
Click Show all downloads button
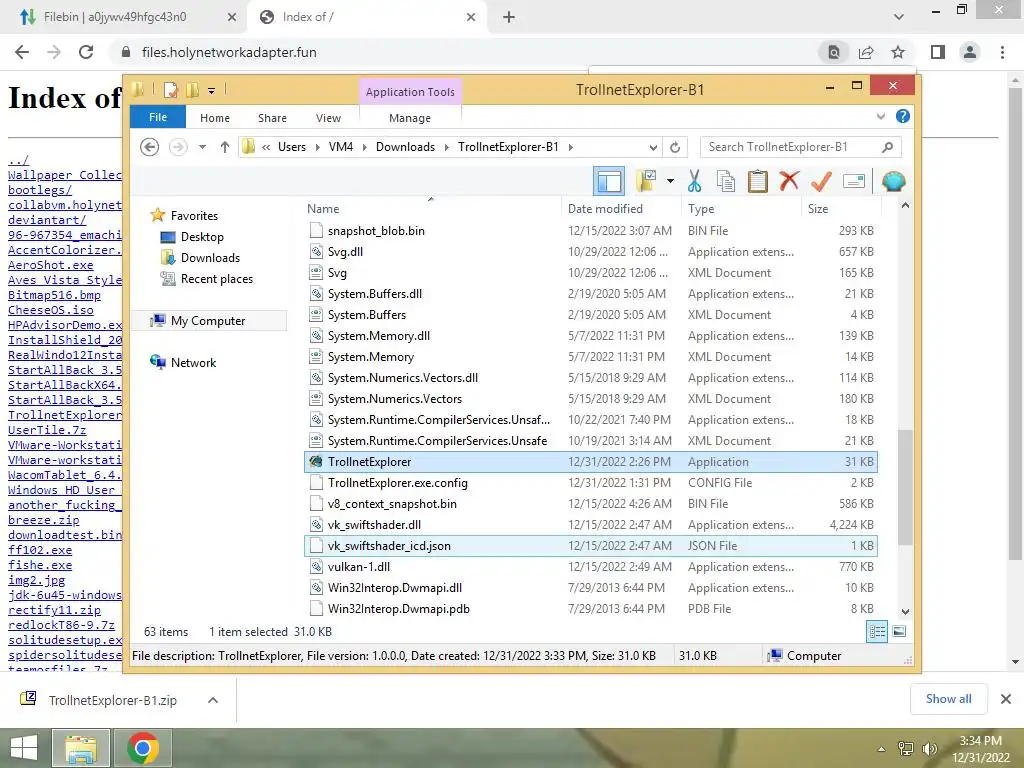(948, 699)
